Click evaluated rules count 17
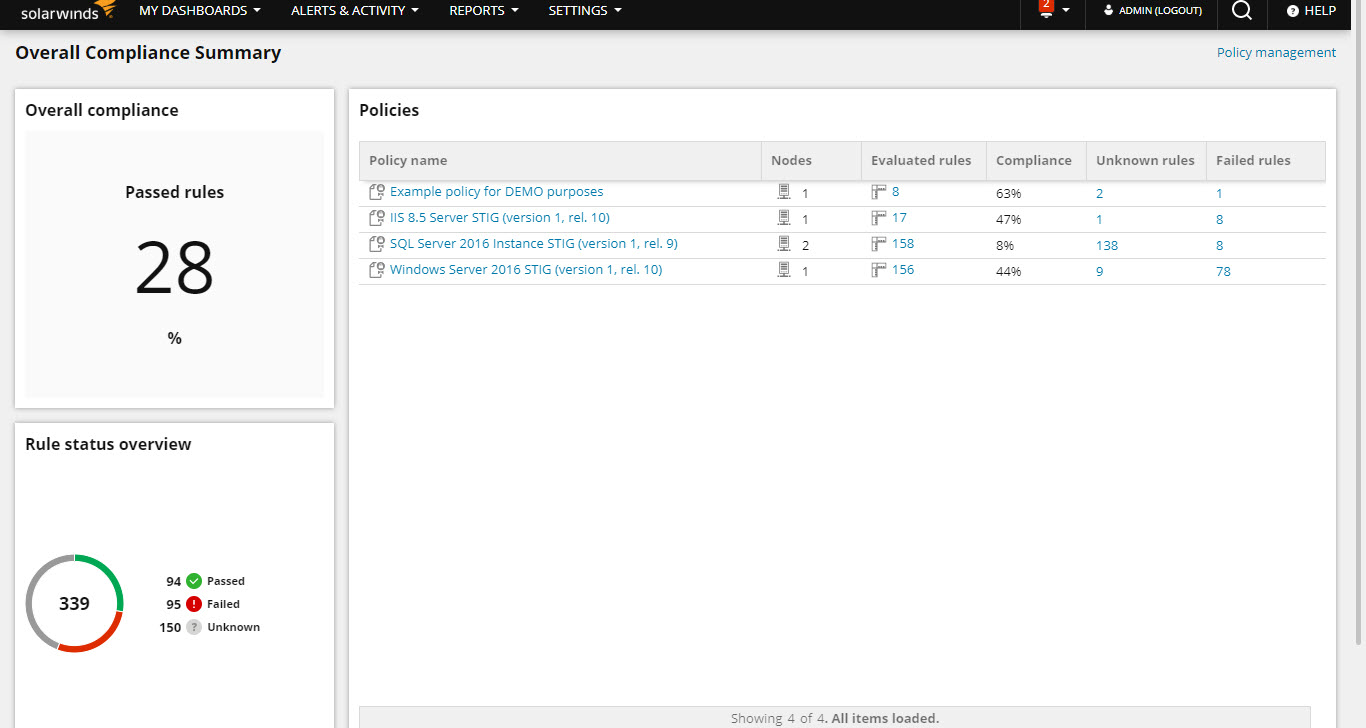 point(900,218)
